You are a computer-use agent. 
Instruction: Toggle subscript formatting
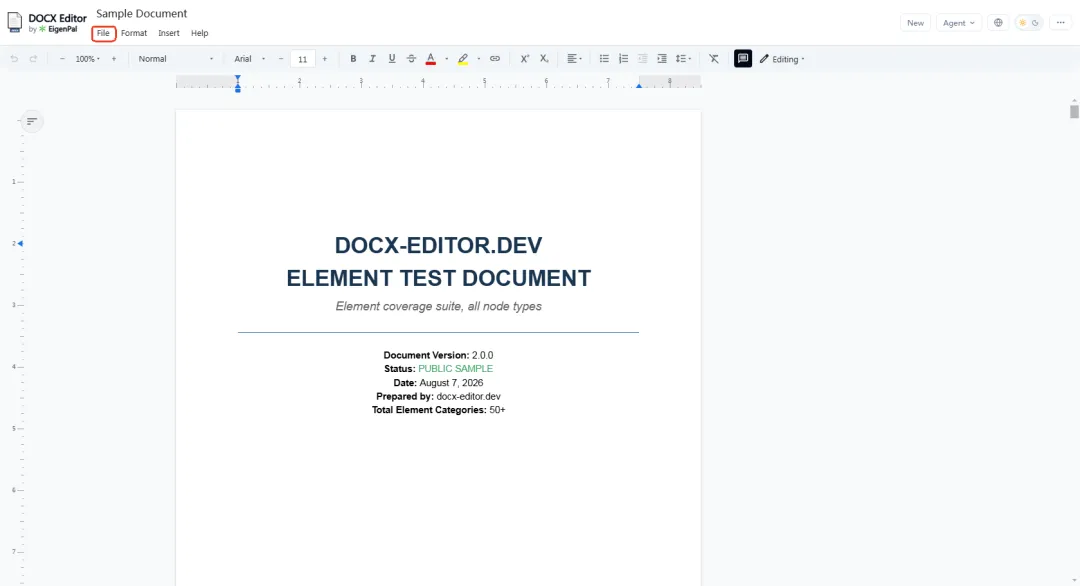[x=544, y=59]
